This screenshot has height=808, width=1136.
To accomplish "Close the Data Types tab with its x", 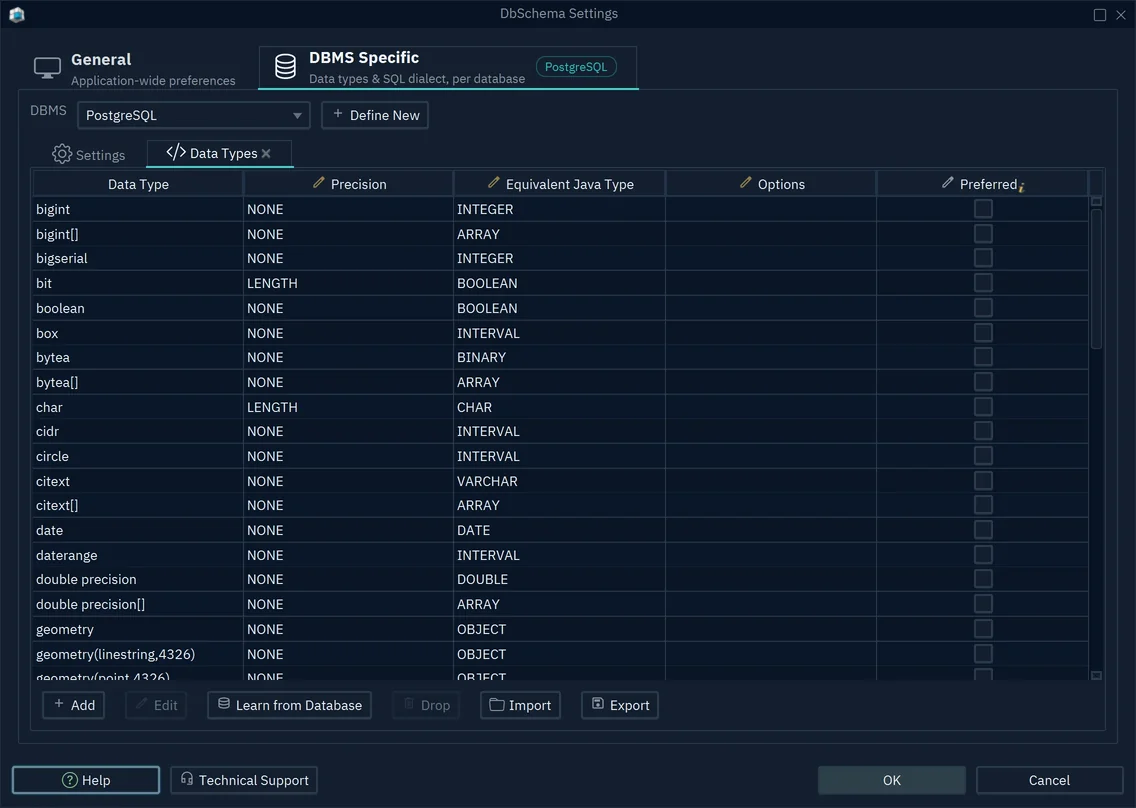I will (266, 154).
